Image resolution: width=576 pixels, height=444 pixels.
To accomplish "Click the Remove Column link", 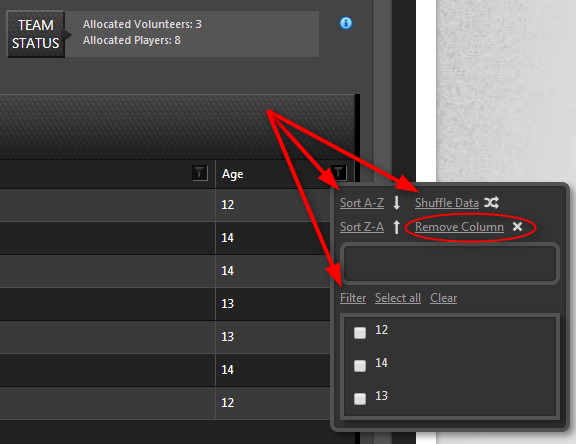I will point(459,227).
